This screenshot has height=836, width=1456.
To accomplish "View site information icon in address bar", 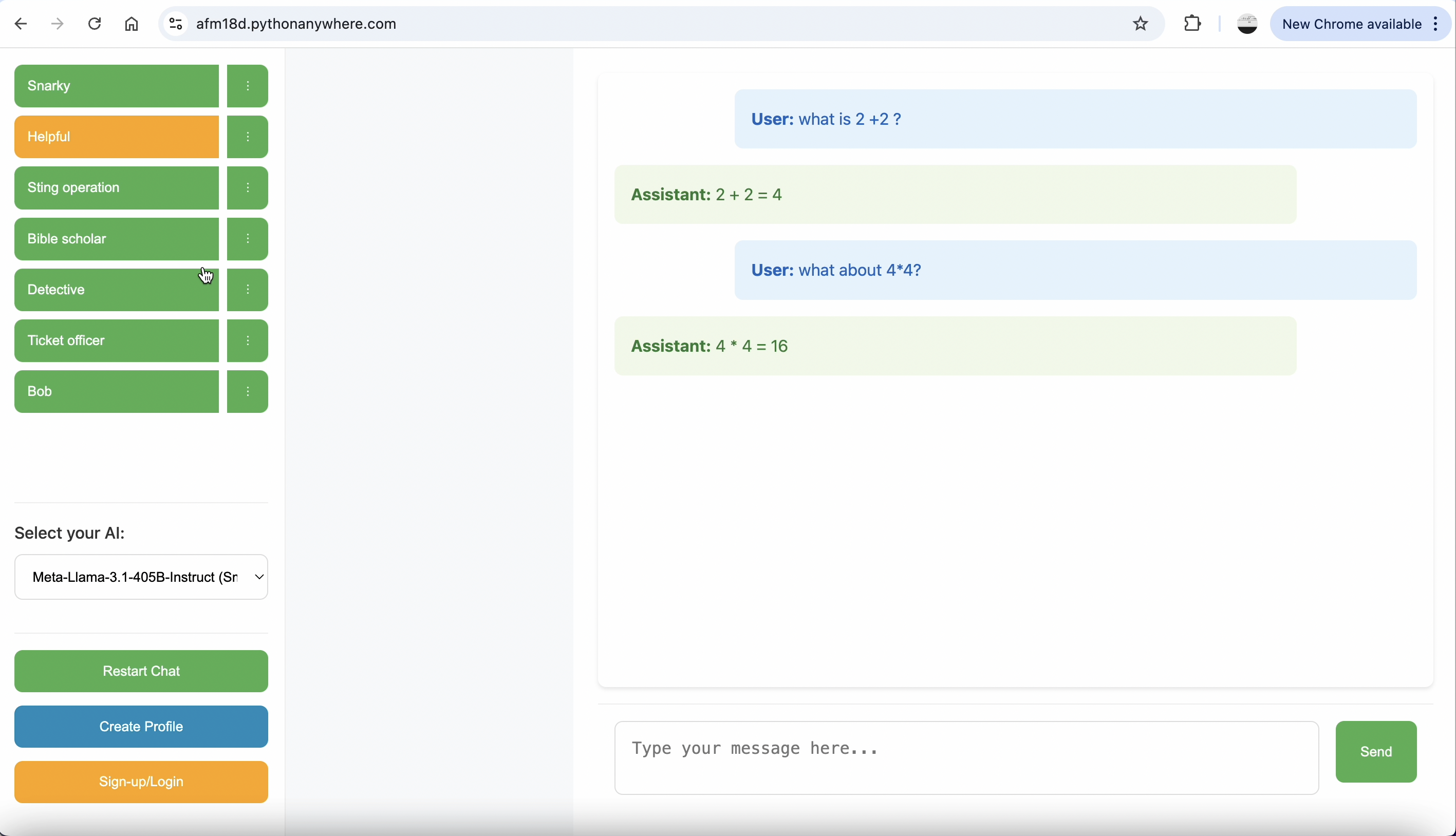I will tap(176, 24).
